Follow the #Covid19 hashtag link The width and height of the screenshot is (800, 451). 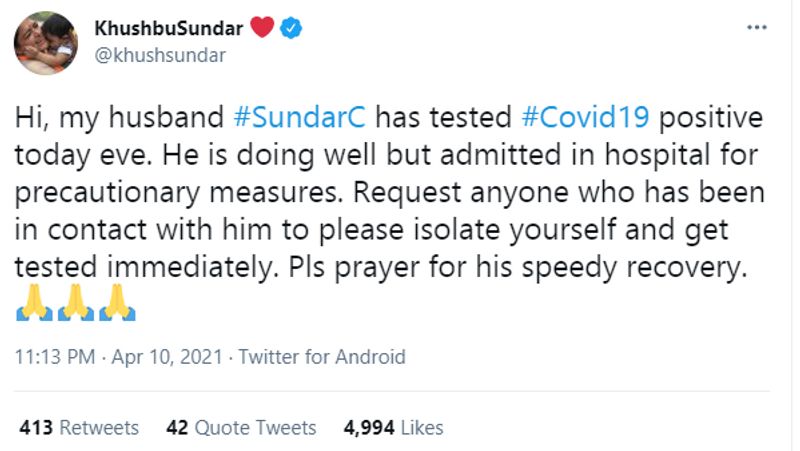(586, 119)
